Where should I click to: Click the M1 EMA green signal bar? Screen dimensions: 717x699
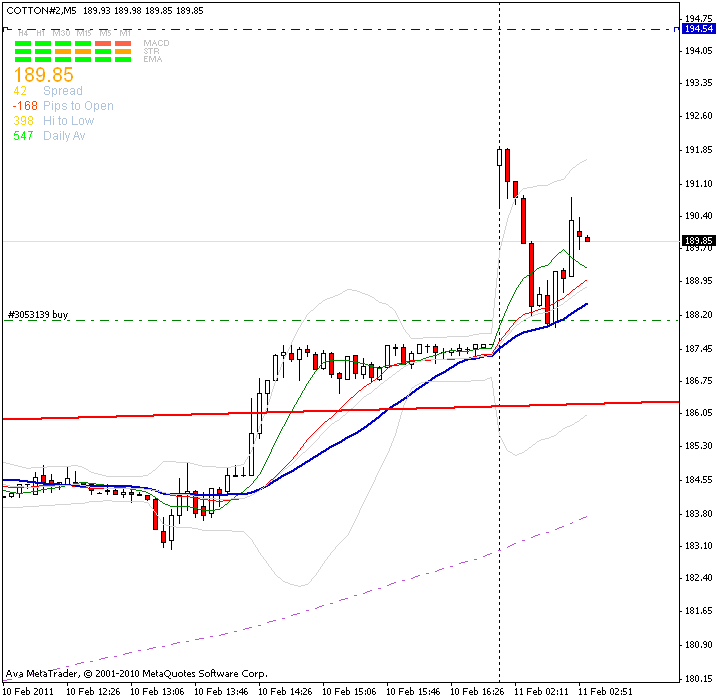point(124,59)
